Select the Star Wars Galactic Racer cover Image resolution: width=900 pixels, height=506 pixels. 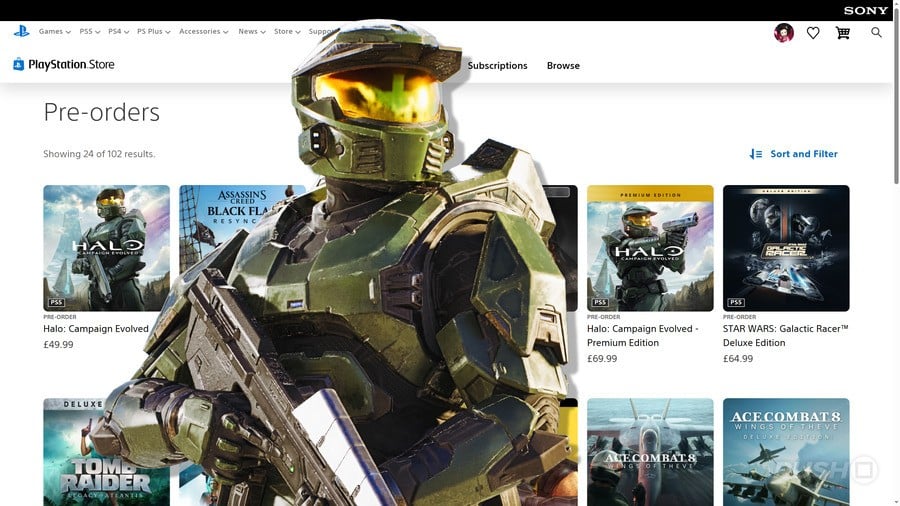pos(786,248)
